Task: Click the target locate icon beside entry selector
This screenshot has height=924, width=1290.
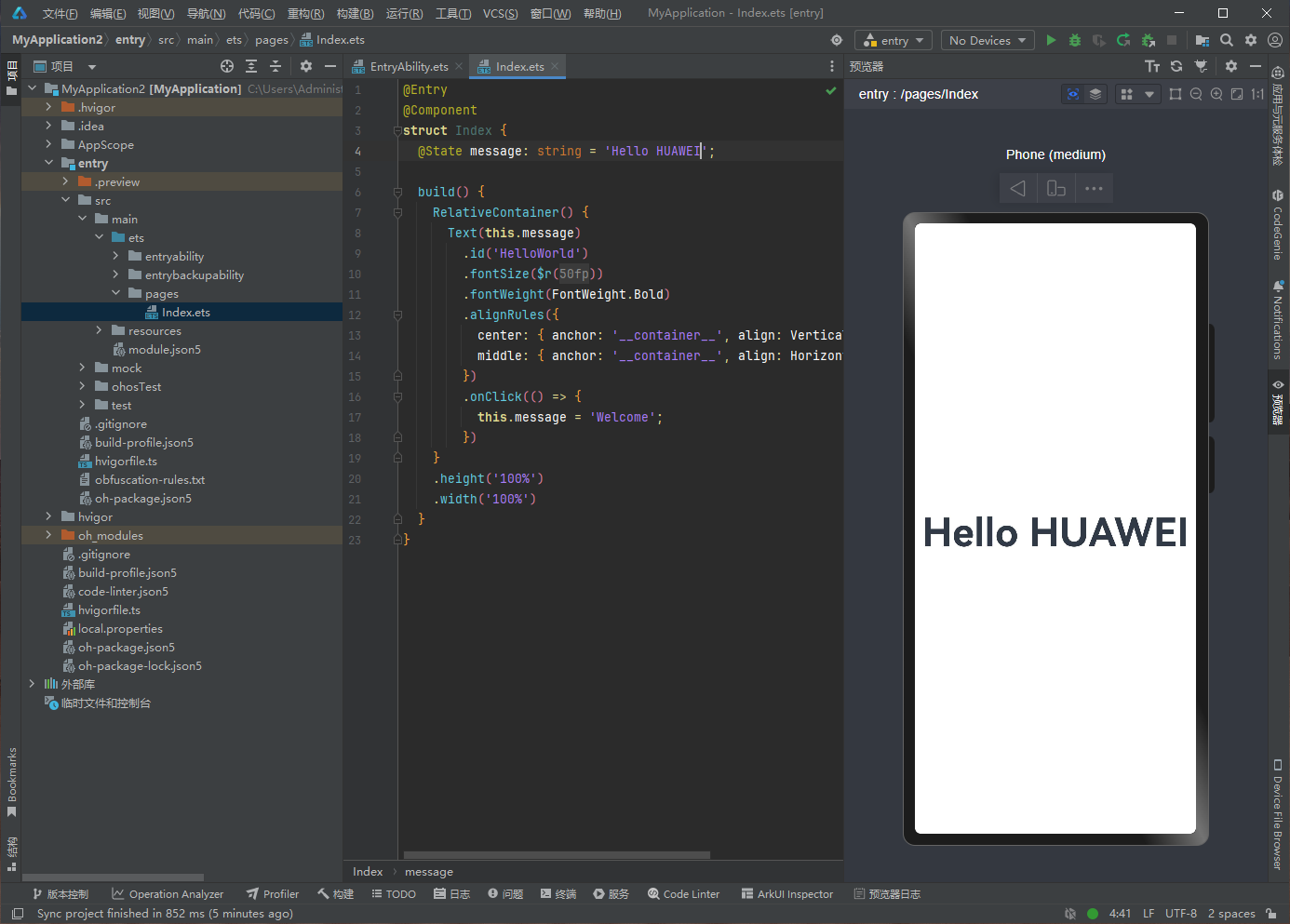Action: tap(837, 40)
